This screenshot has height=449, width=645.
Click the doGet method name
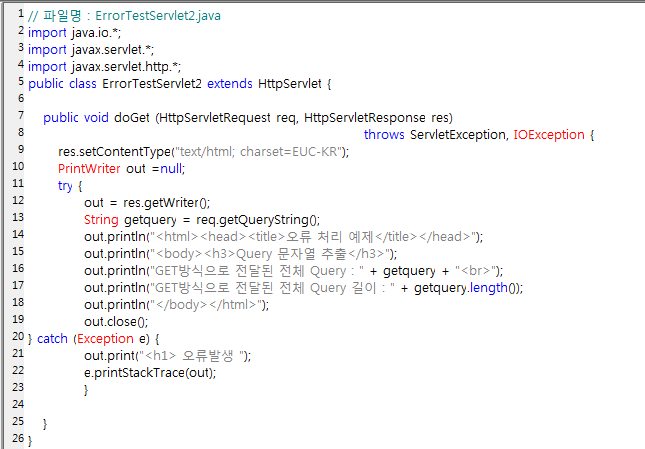pyautogui.click(x=132, y=118)
